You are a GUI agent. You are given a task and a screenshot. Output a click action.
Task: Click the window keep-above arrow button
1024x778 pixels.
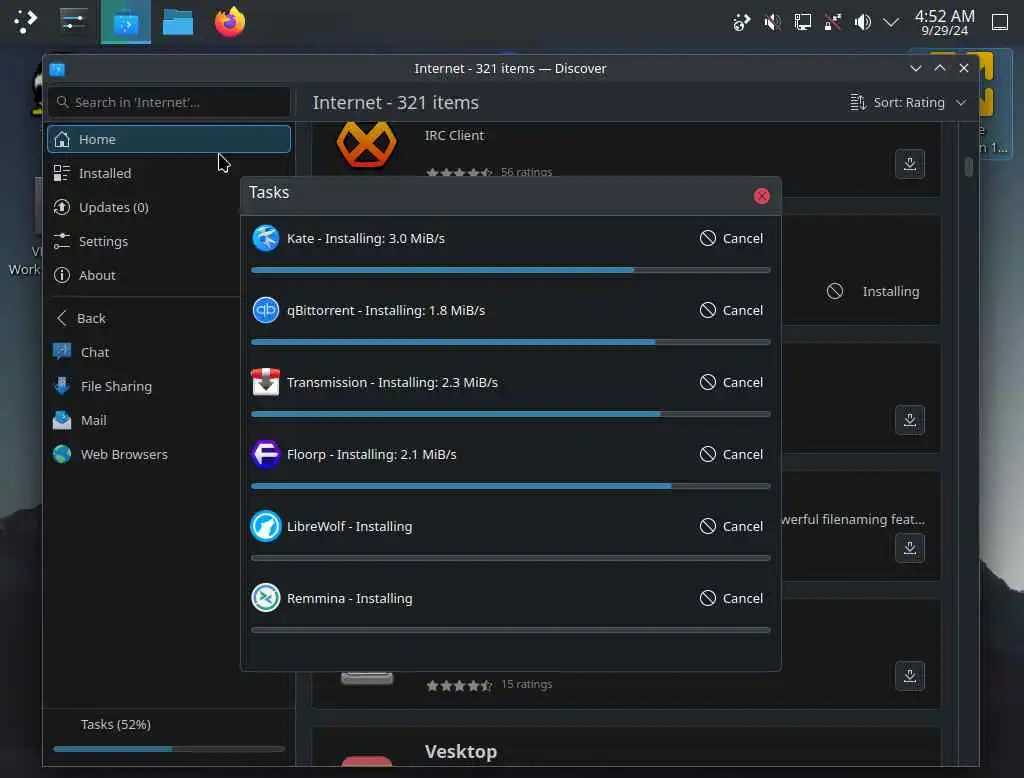[940, 68]
